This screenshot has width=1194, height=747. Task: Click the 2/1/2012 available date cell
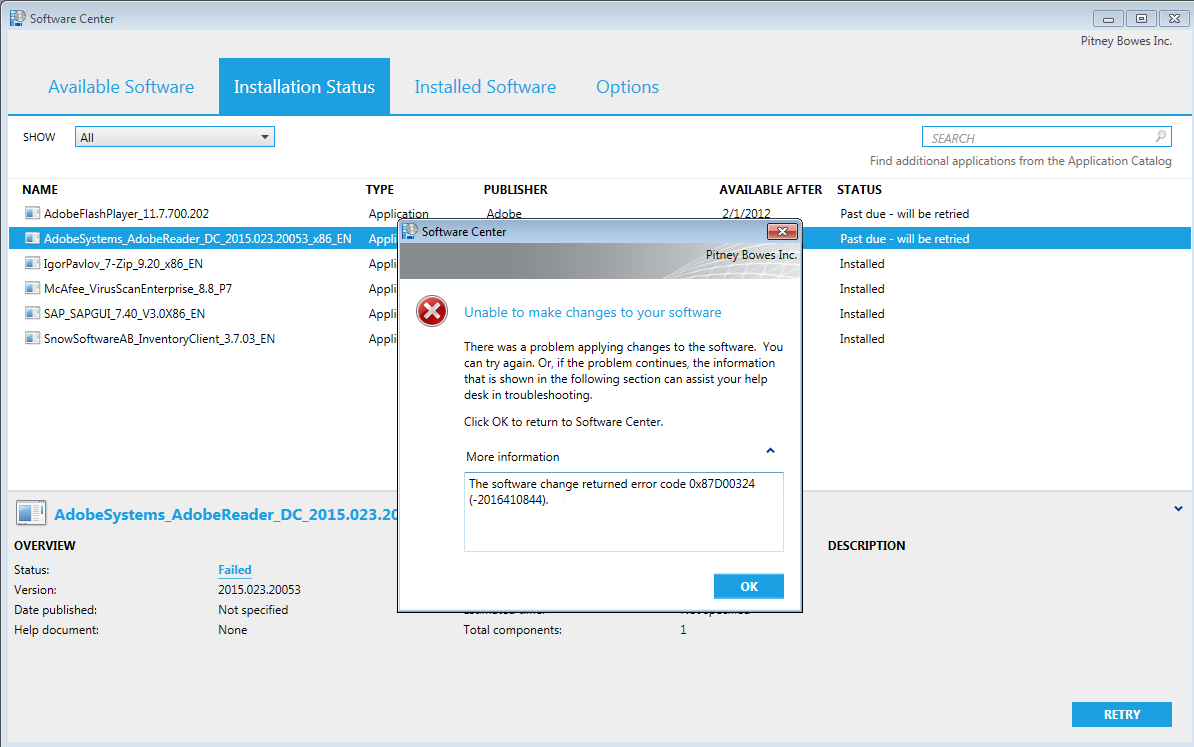click(x=746, y=213)
